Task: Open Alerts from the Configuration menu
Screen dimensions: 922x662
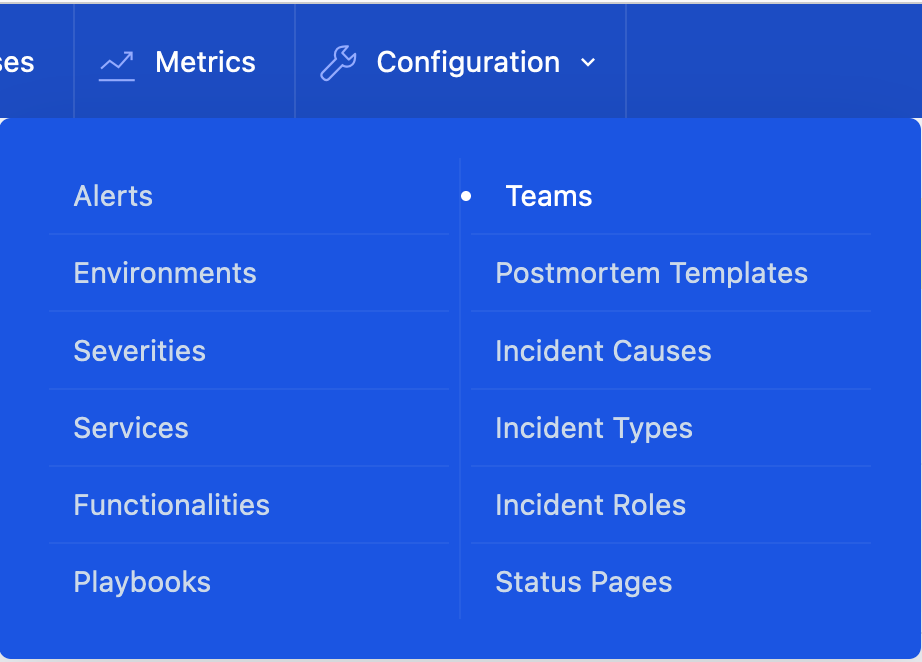Action: (113, 196)
